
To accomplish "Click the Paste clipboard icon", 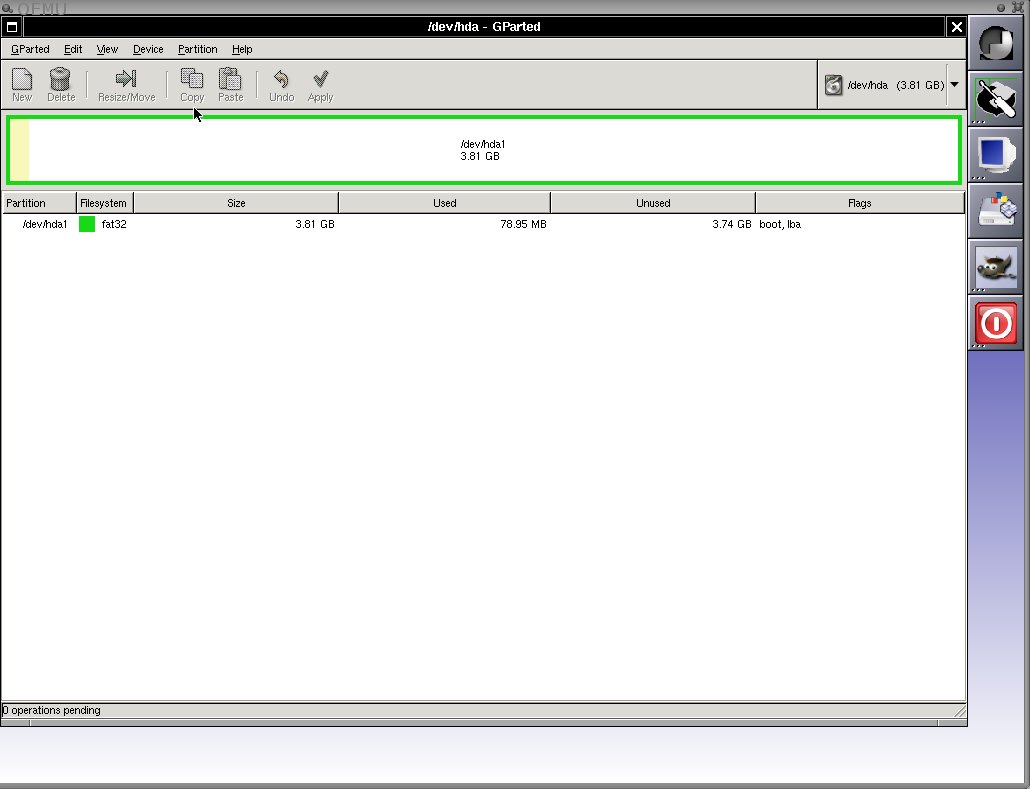I will 231,79.
